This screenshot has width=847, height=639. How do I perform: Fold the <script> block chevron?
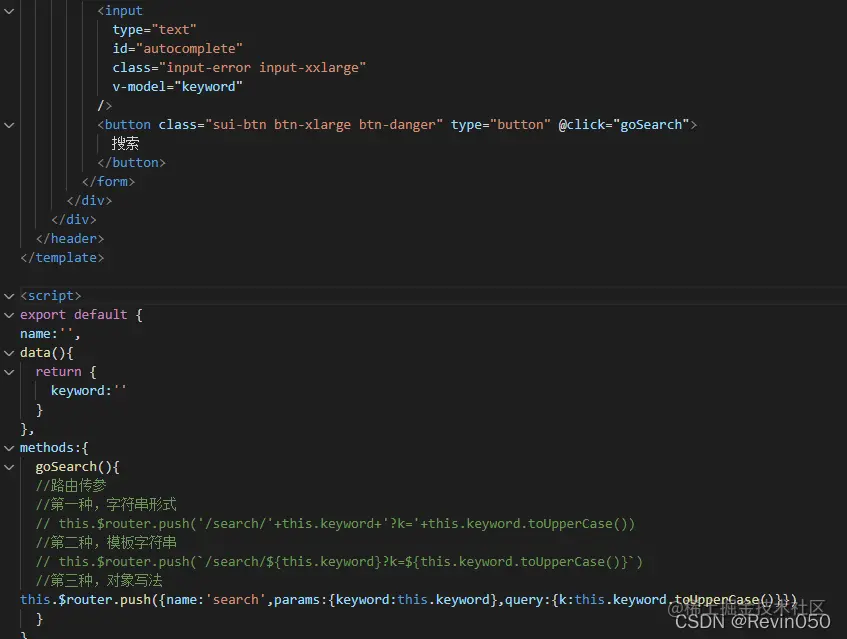tap(9, 296)
